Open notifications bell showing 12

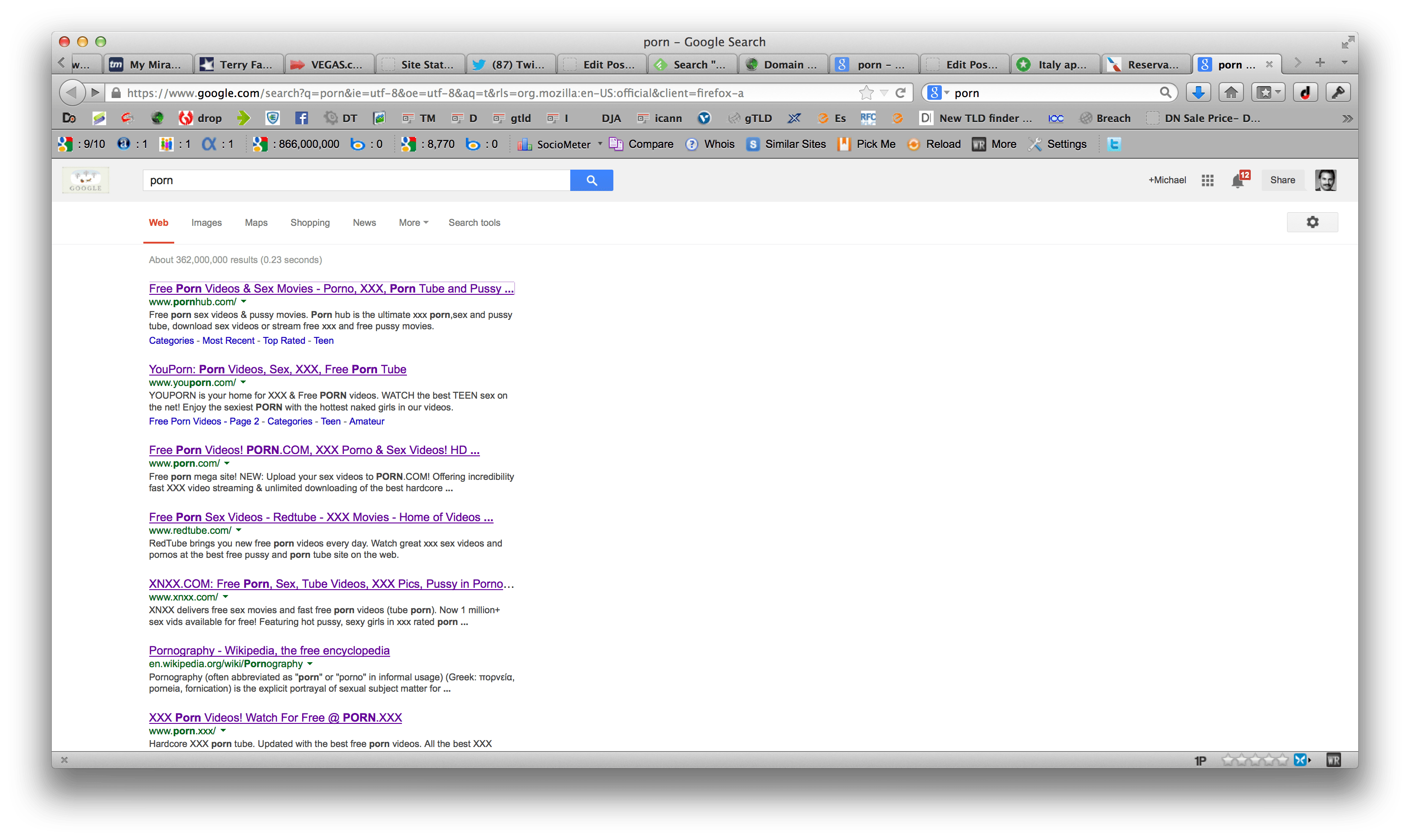pyautogui.click(x=1238, y=181)
